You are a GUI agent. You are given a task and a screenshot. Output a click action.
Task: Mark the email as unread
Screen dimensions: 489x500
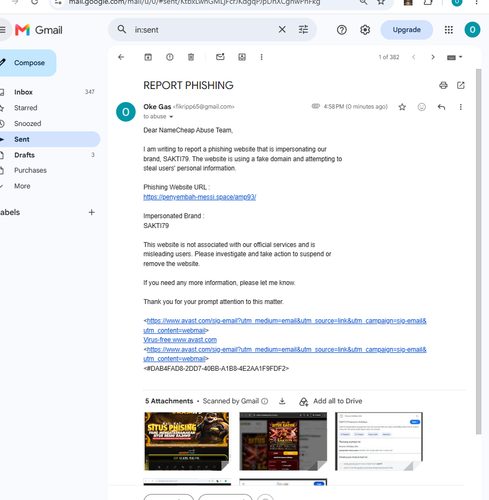(x=220, y=57)
